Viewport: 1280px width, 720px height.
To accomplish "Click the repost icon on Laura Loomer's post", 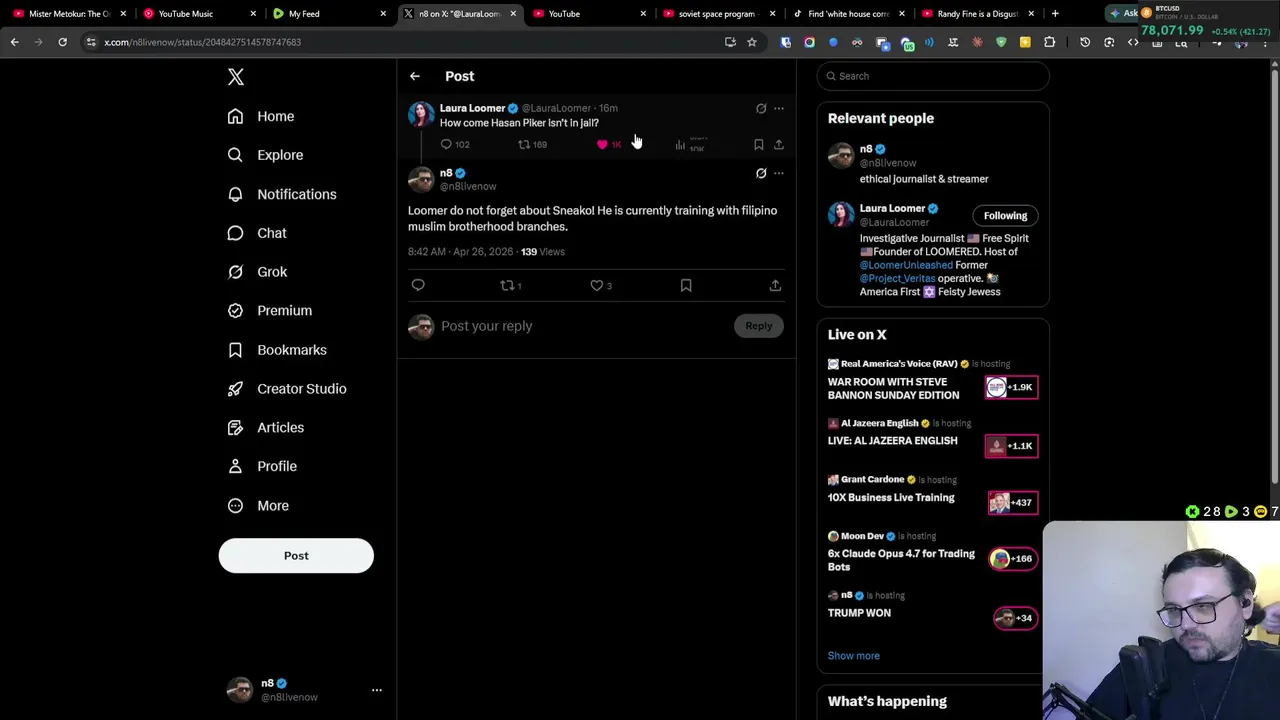I will (x=523, y=144).
